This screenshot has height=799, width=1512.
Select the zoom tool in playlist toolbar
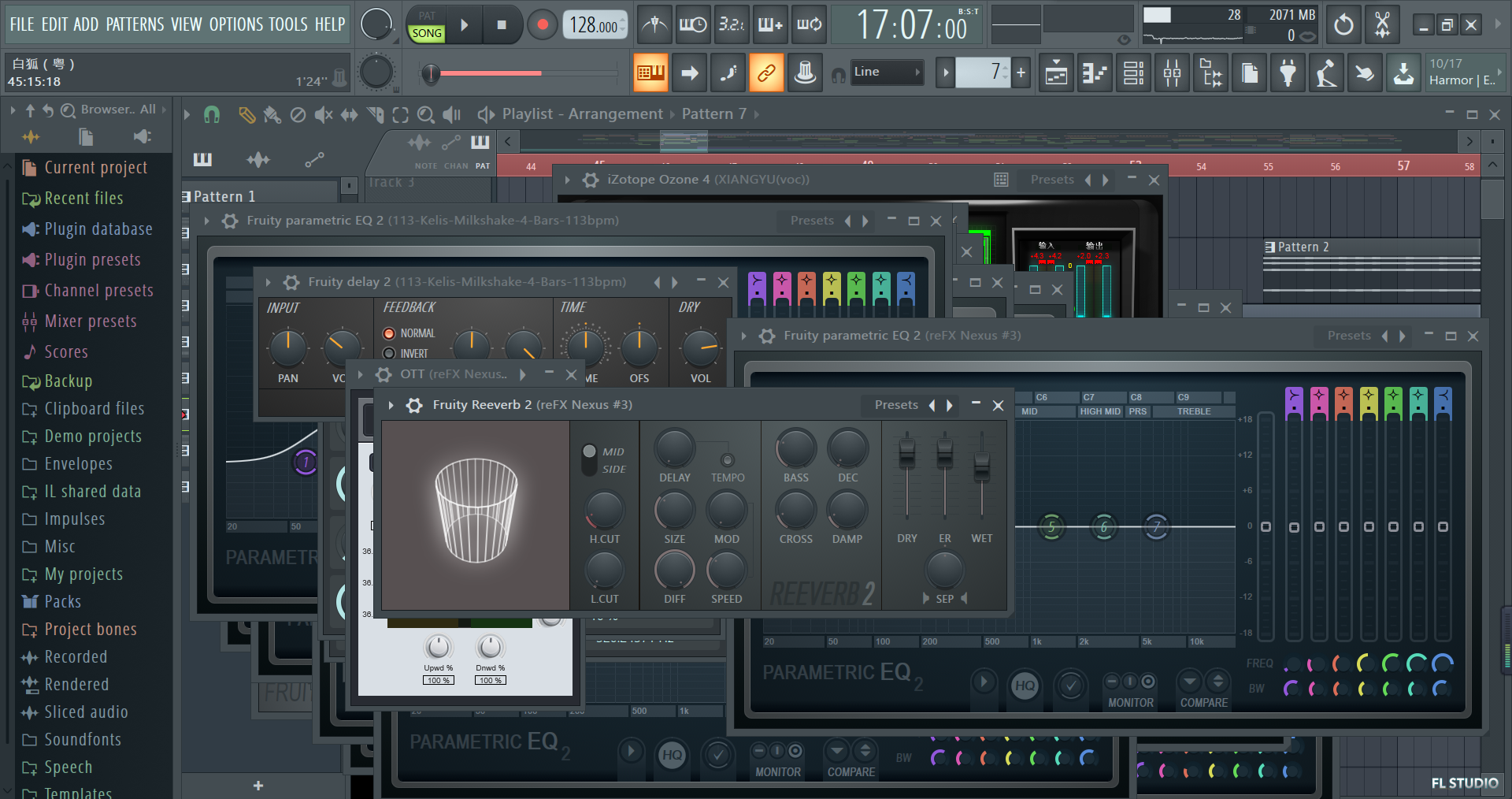(x=426, y=115)
